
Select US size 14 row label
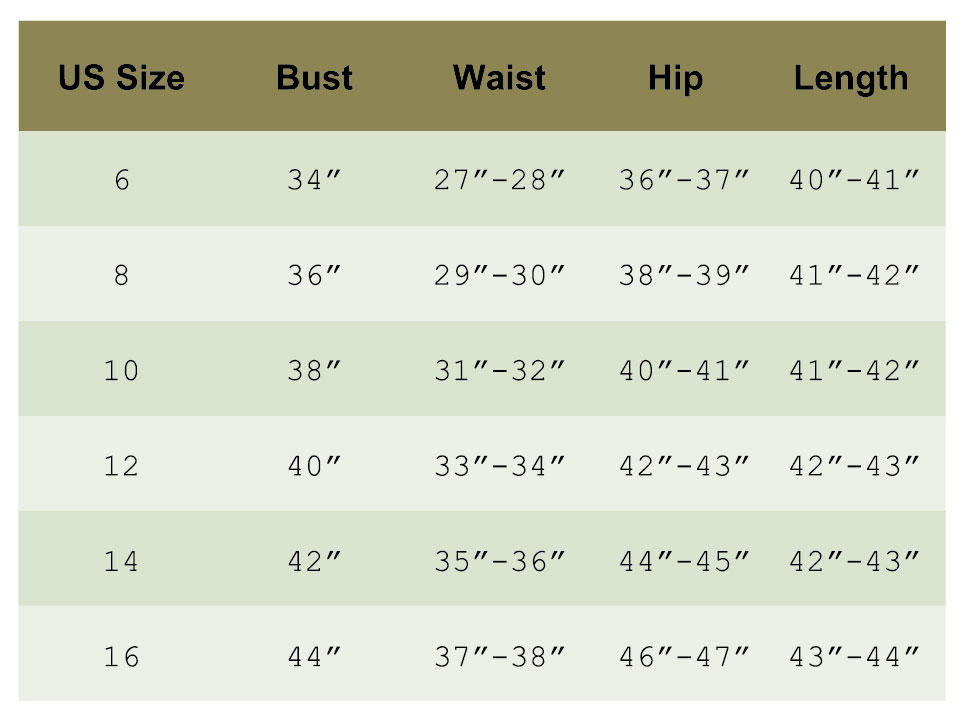122,561
